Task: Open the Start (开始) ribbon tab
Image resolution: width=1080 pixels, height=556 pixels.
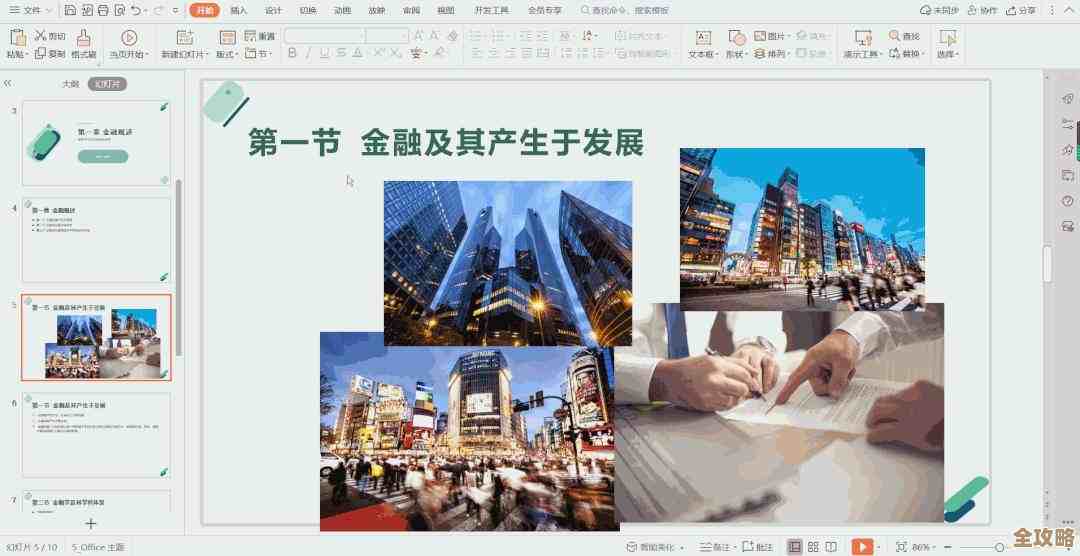Action: [205, 10]
